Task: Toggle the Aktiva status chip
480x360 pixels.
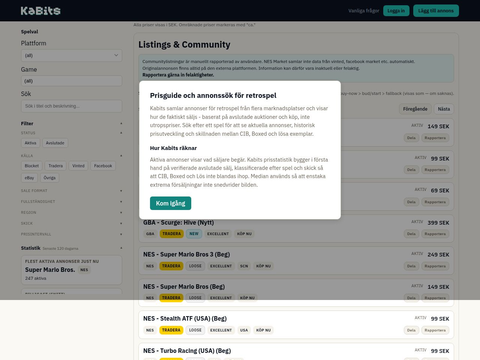Action: click(30, 143)
